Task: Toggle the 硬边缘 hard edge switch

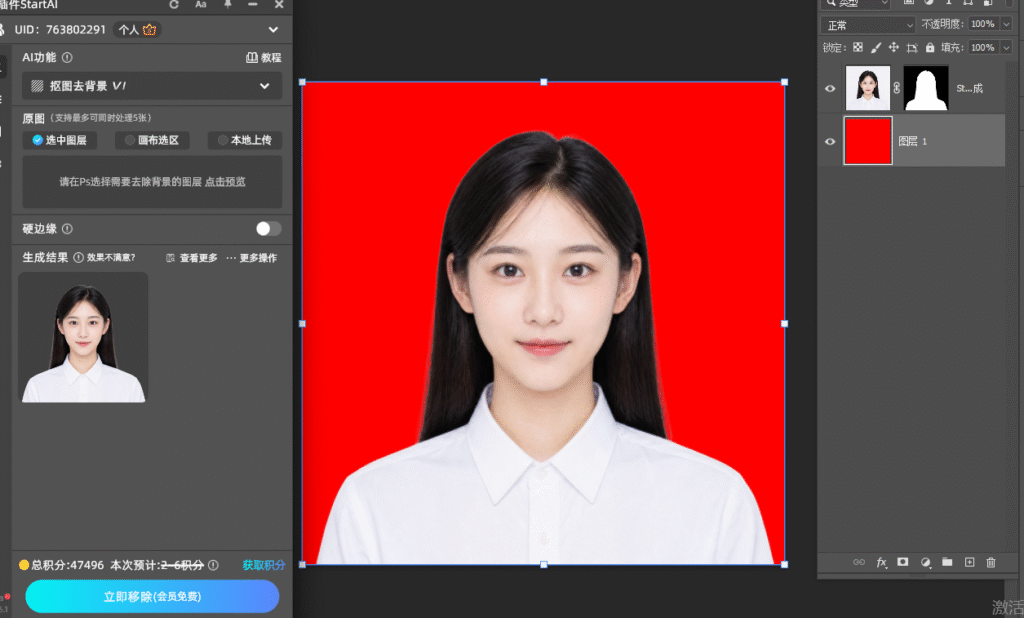Action: pyautogui.click(x=268, y=229)
